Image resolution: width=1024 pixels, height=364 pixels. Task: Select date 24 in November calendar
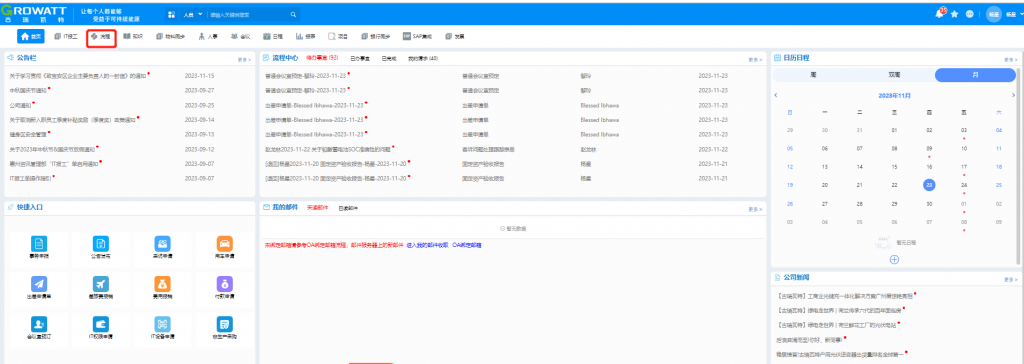point(963,185)
